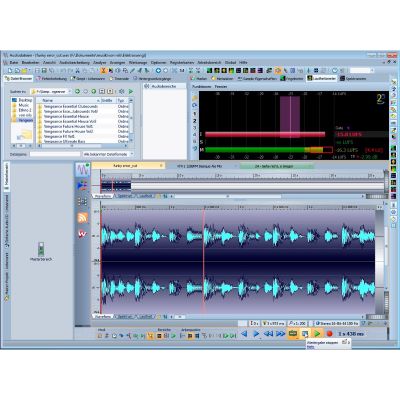Go back in the file browser
Image resolution: width=400 pixels, height=400 pixels.
[77, 91]
